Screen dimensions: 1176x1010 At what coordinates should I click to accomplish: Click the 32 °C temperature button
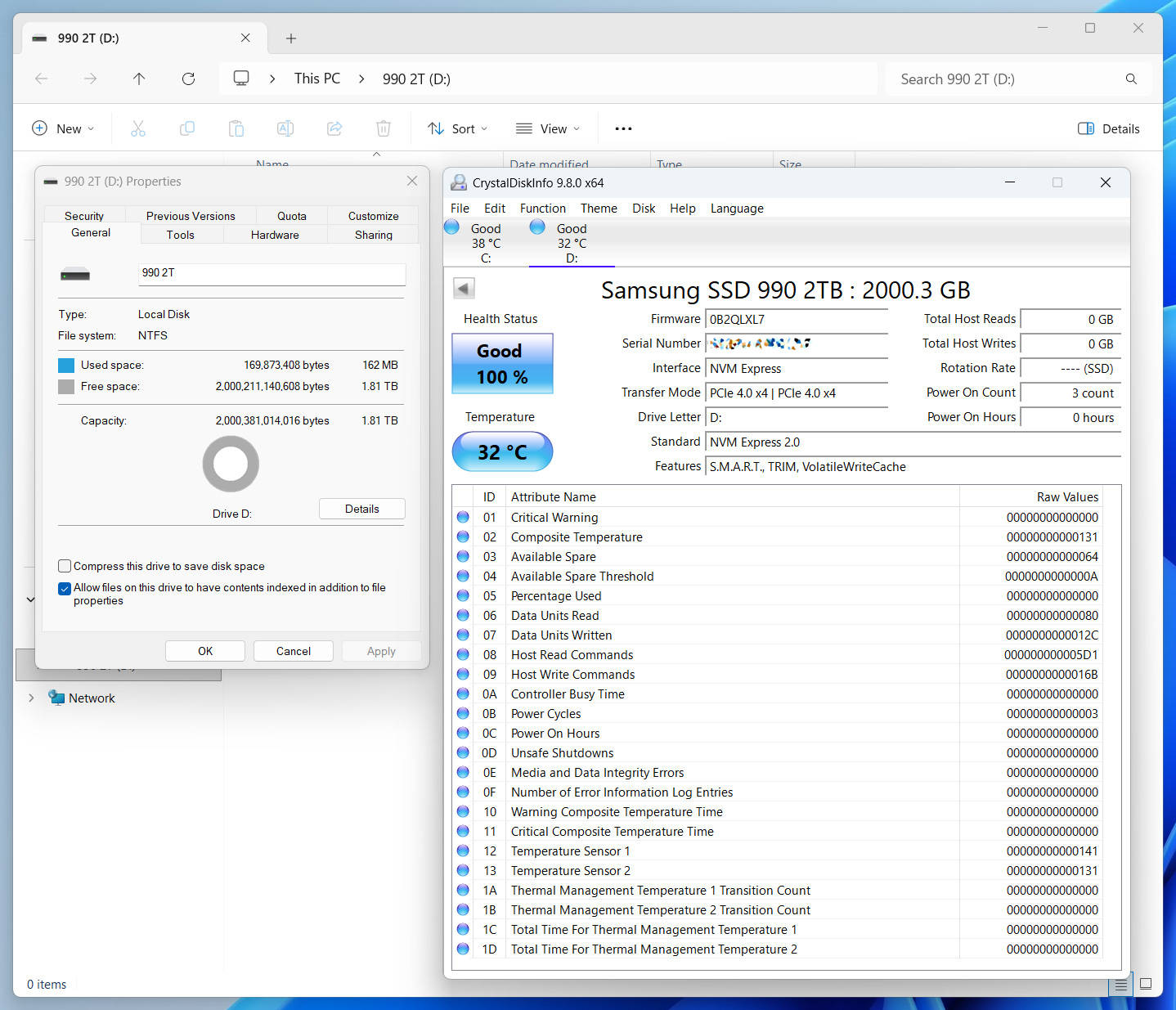pyautogui.click(x=502, y=451)
